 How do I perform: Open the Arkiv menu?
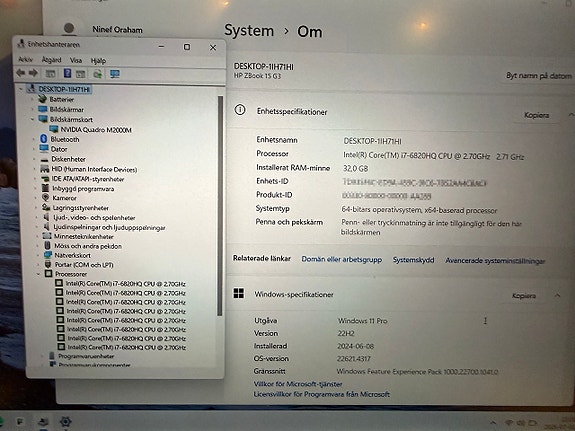point(25,59)
